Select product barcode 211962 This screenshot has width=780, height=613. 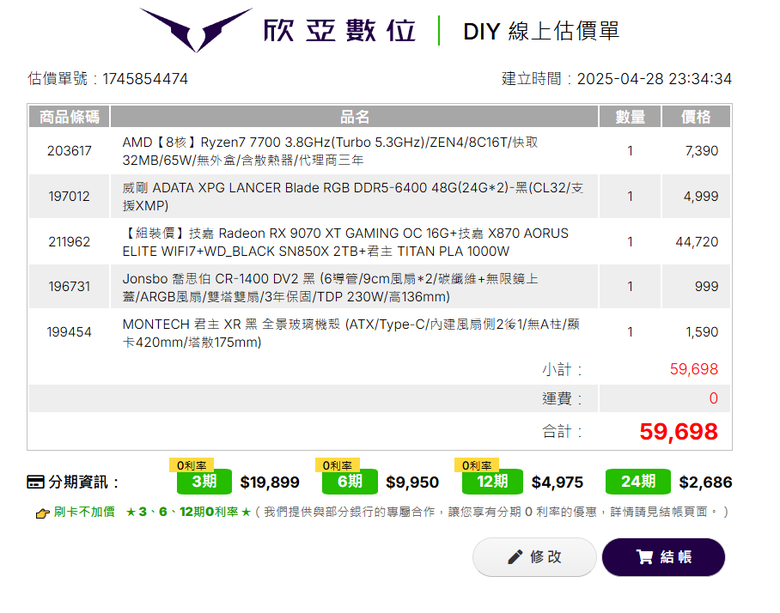pos(69,242)
